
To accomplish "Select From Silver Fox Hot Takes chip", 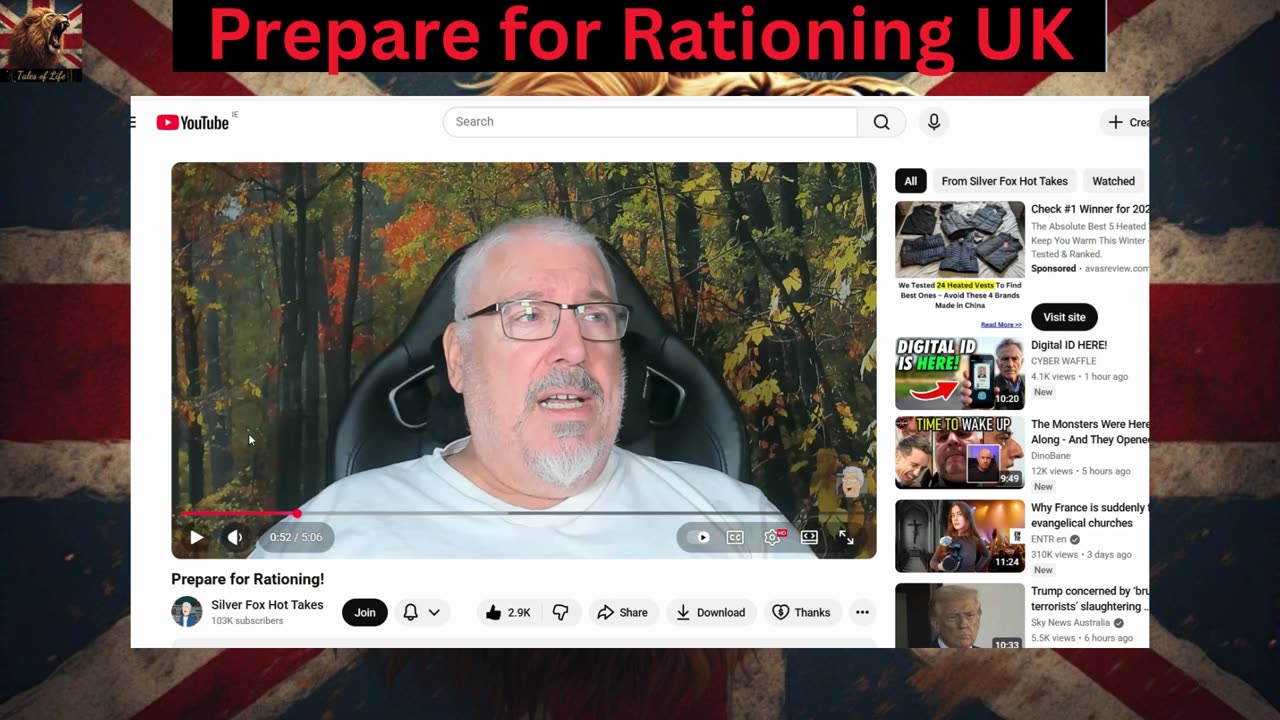I will 1005,181.
